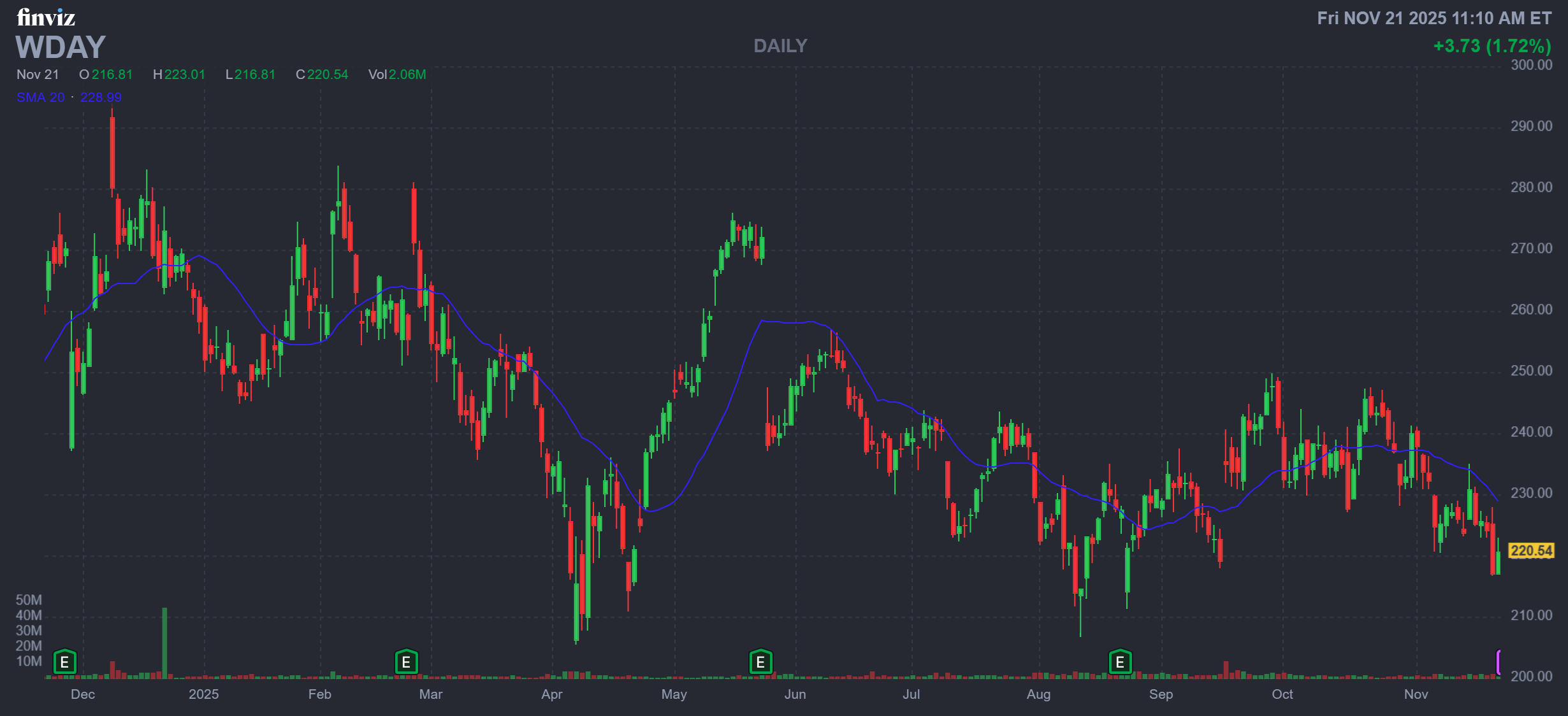1568x716 pixels.
Task: Click the finviz logo
Action: pyautogui.click(x=46, y=17)
